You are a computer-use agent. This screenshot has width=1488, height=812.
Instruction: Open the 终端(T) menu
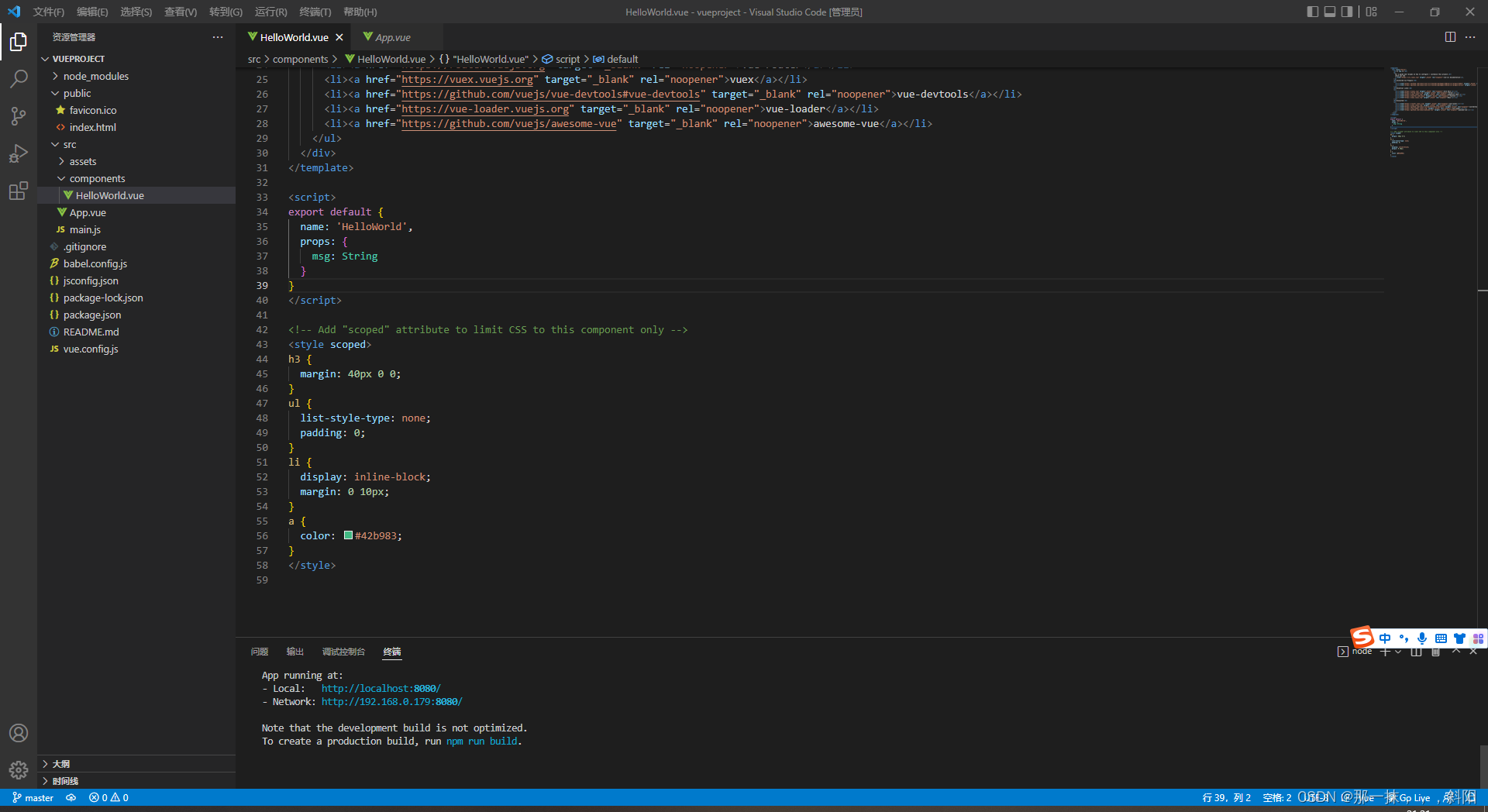[x=315, y=12]
